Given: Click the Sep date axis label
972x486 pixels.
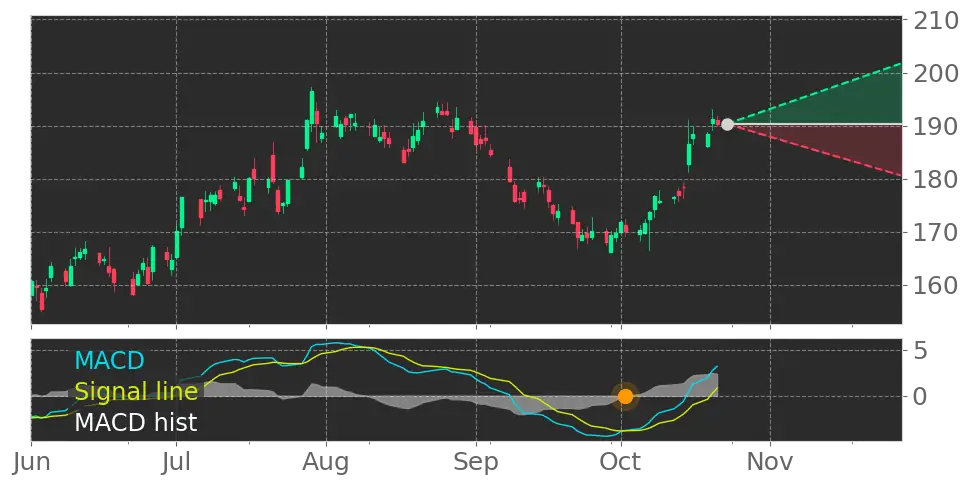Looking at the screenshot, I should point(476,464).
